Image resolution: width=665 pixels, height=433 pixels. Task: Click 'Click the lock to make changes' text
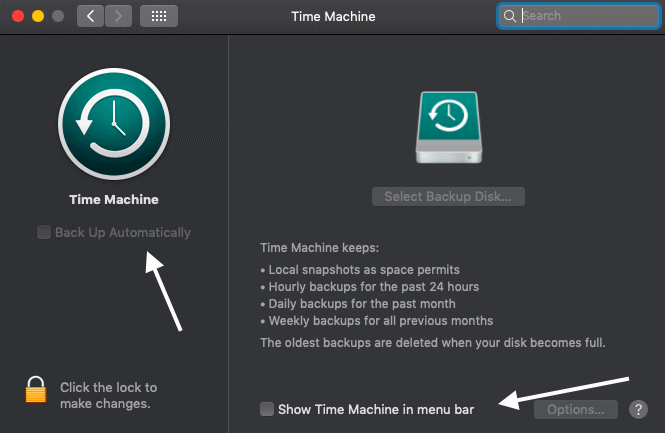tap(109, 395)
